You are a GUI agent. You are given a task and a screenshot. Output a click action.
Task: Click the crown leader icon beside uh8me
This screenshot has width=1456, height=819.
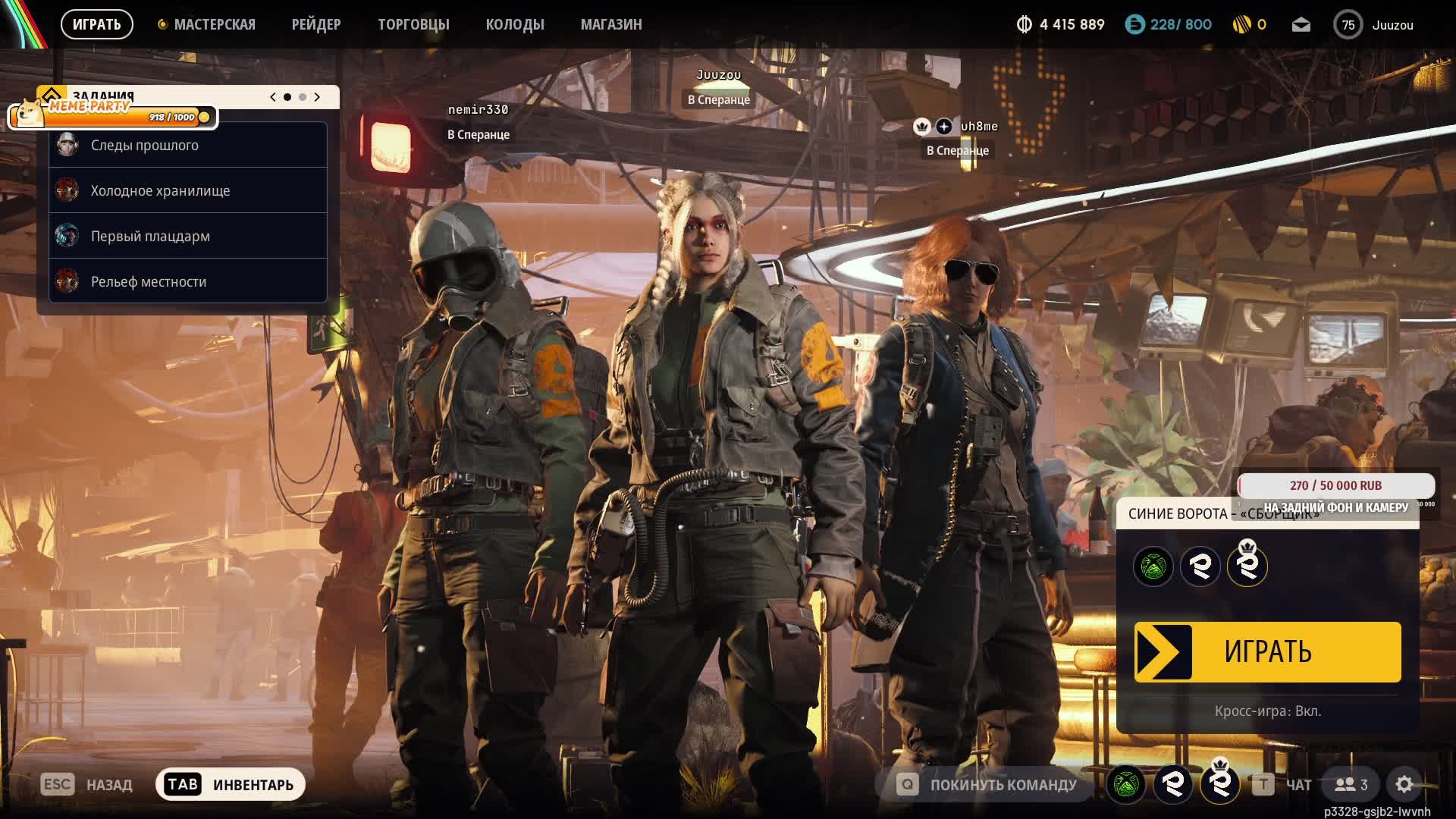(x=922, y=127)
